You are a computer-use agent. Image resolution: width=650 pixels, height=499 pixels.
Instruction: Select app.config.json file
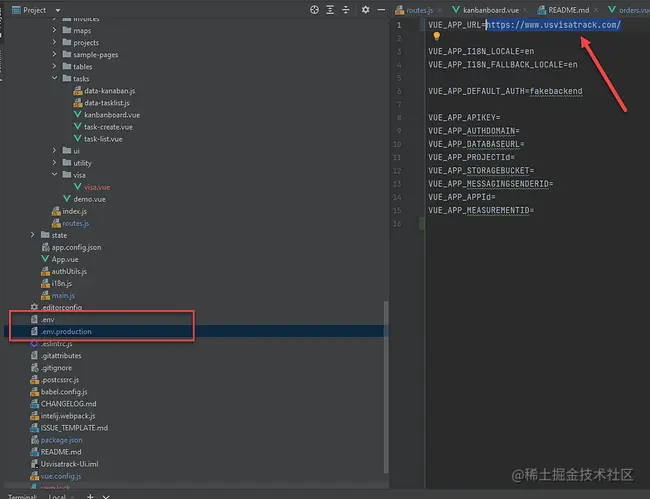point(76,247)
